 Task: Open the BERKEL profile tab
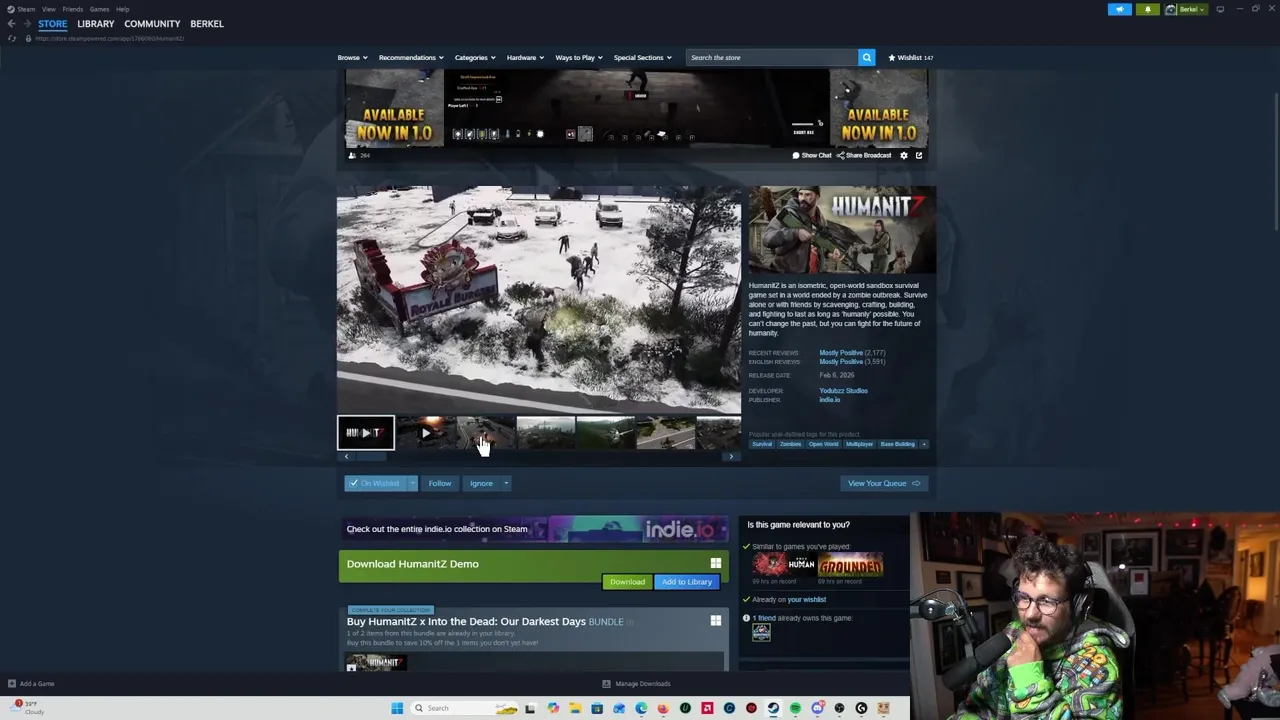(207, 23)
